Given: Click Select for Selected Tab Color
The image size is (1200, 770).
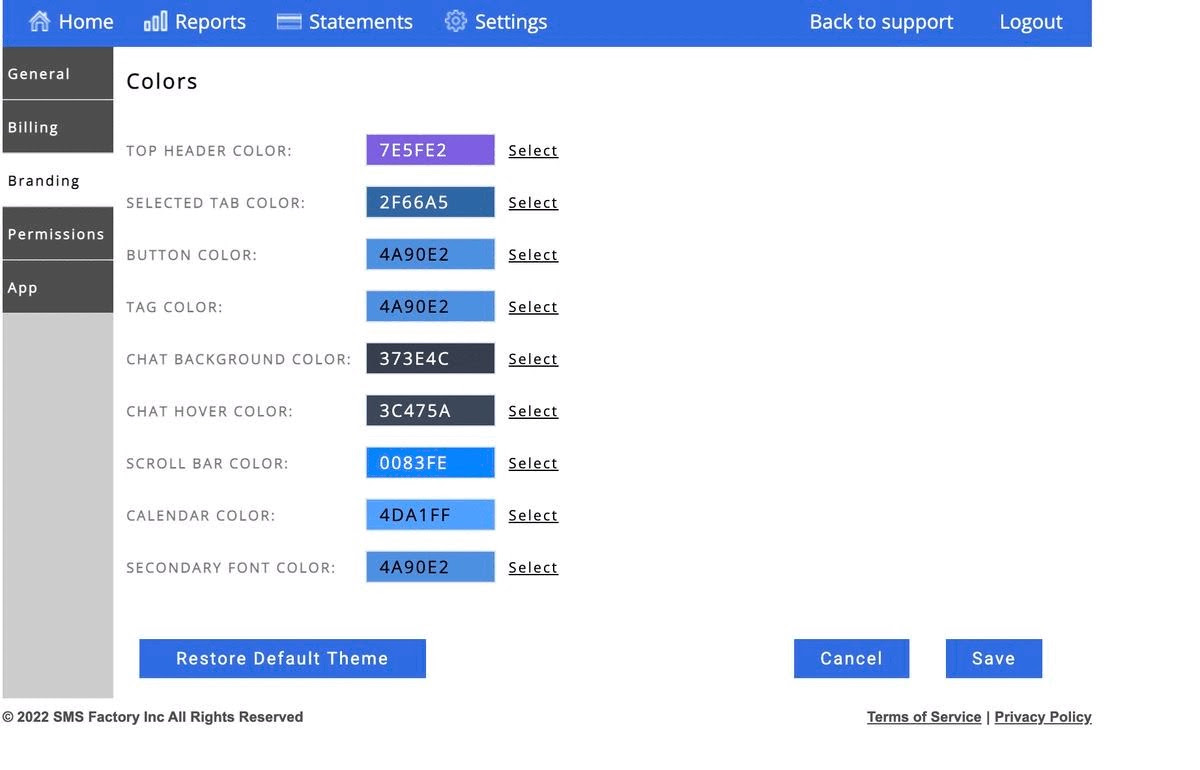Looking at the screenshot, I should (x=533, y=202).
